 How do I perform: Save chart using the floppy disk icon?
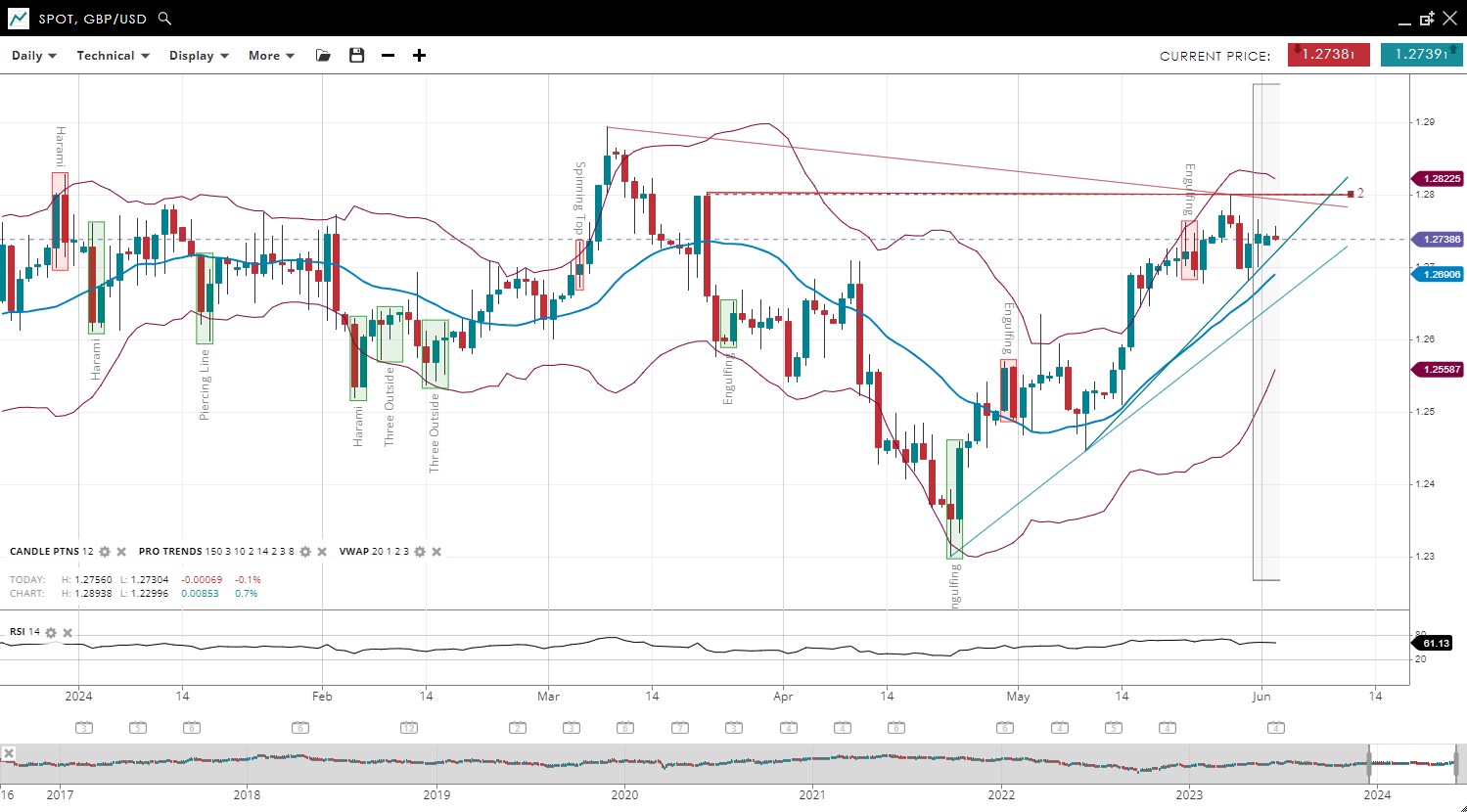click(x=356, y=56)
